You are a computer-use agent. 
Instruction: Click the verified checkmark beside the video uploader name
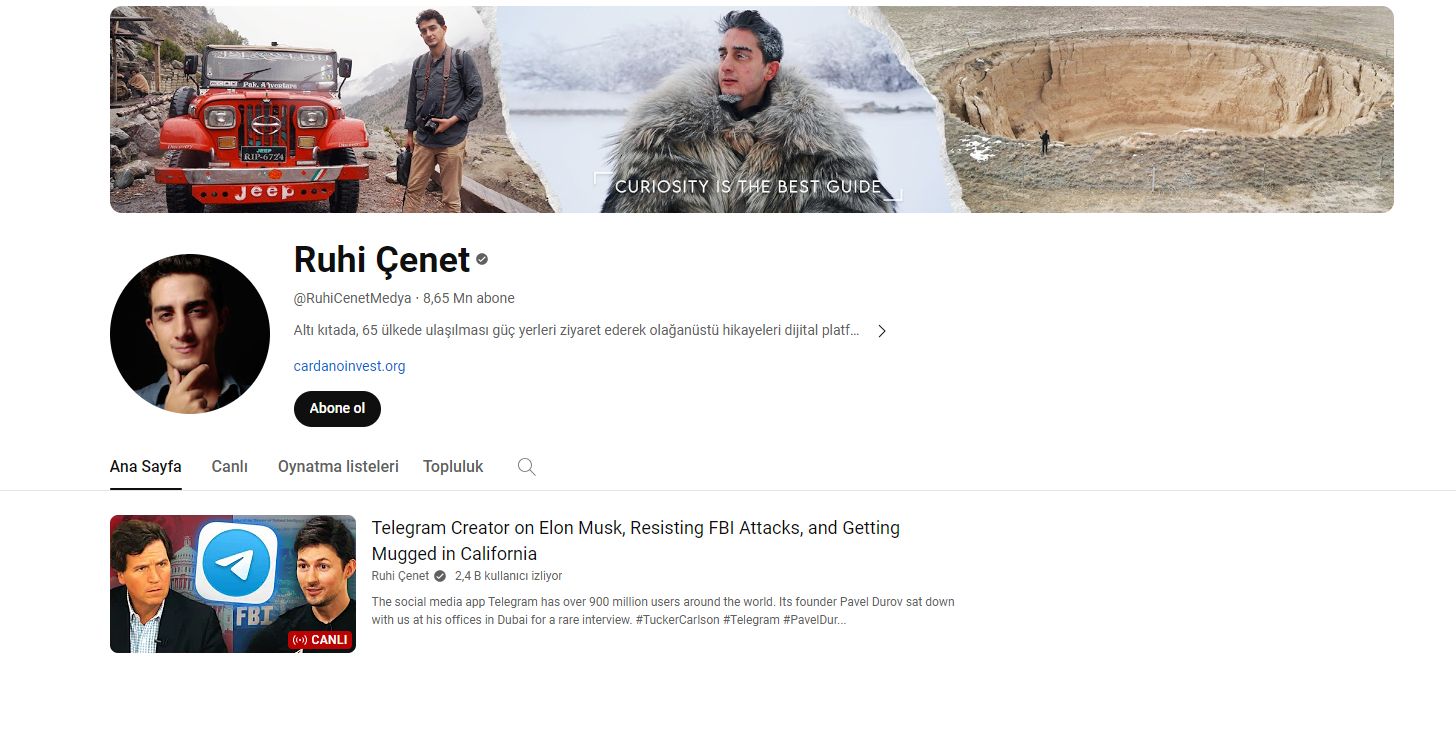[x=438, y=576]
